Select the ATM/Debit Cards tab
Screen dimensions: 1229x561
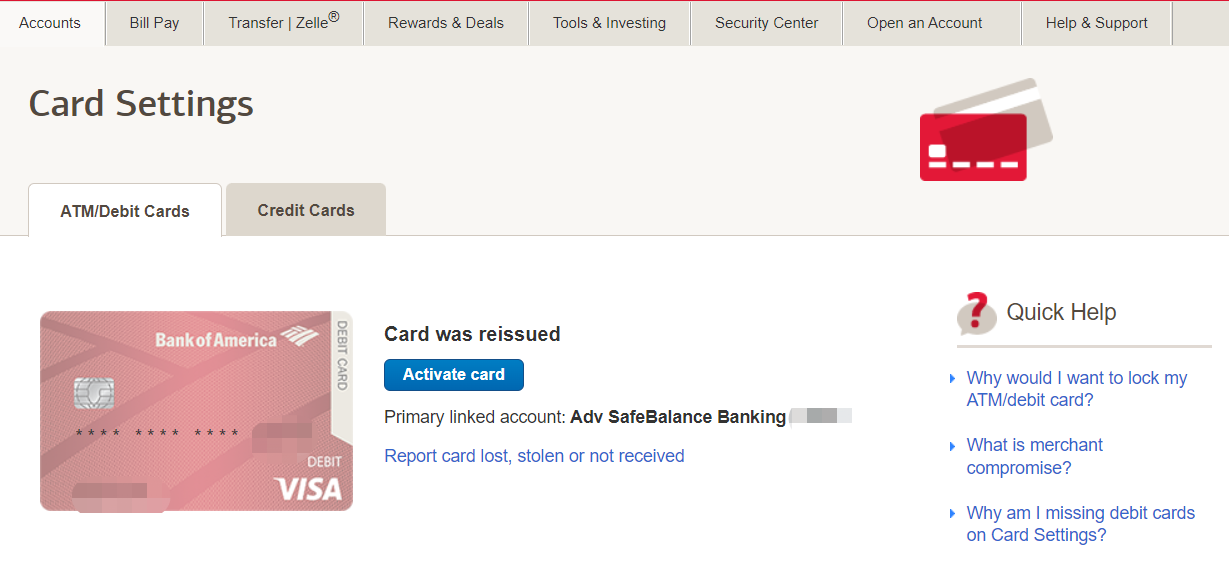[125, 211]
